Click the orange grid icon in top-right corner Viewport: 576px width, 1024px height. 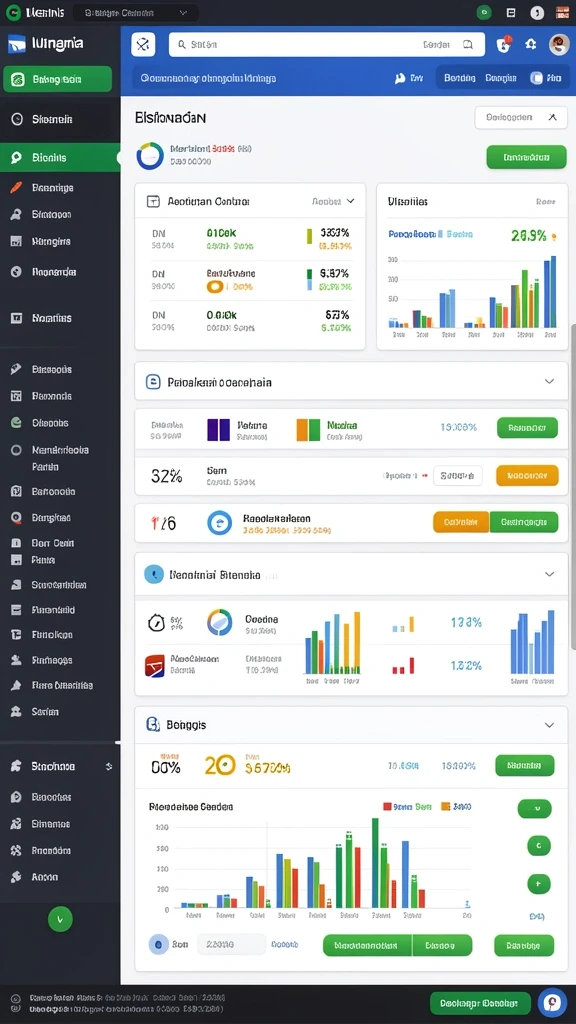562,12
